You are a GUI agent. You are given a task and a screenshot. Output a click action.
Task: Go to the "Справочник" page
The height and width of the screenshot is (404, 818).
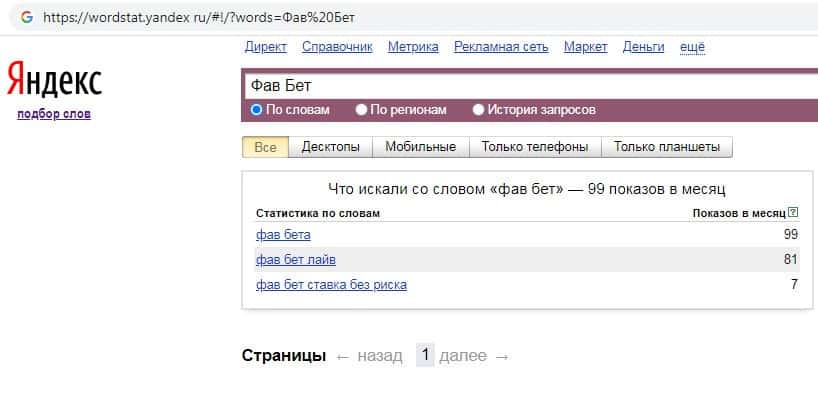pos(337,47)
